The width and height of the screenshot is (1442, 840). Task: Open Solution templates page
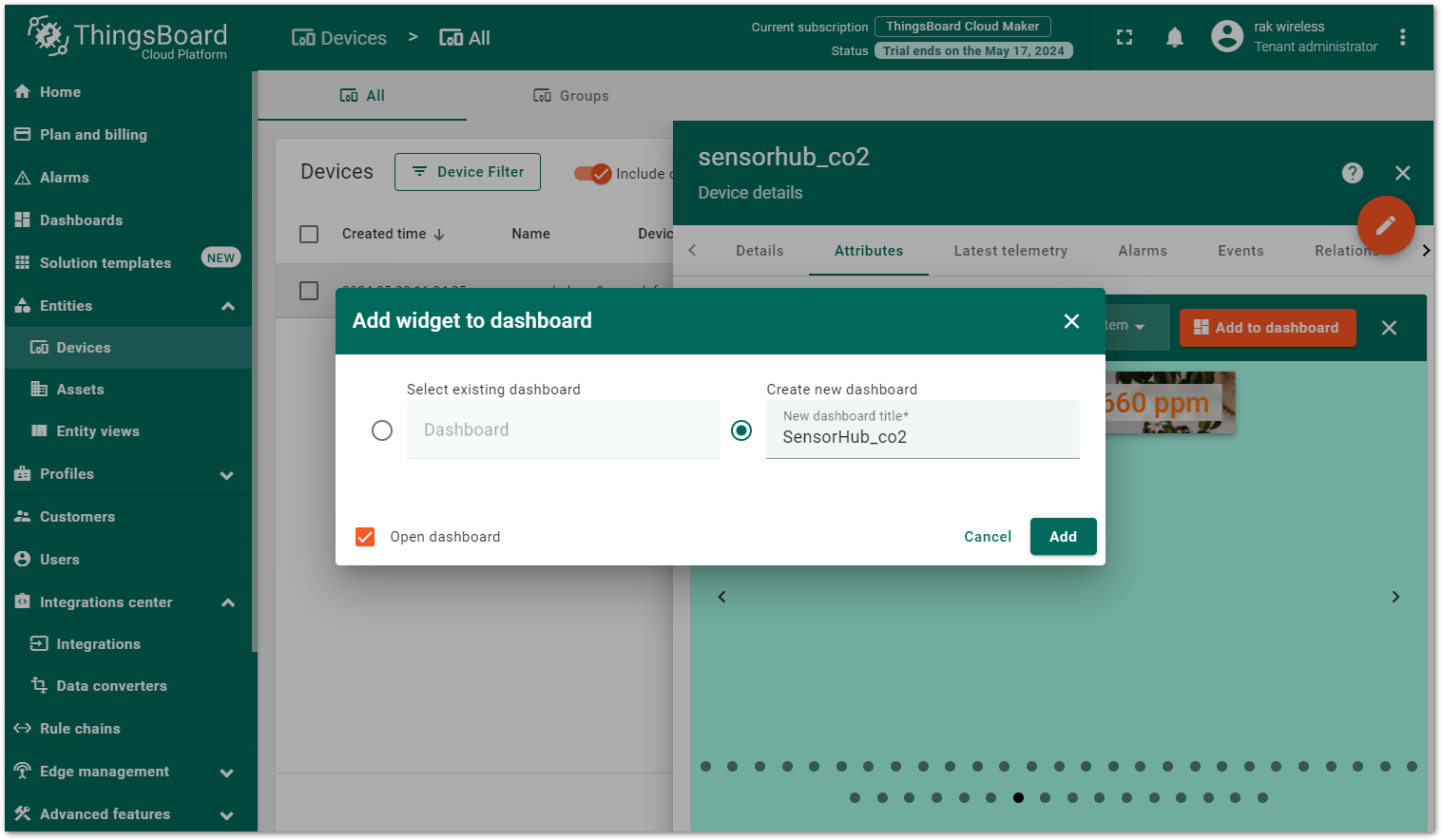point(128,263)
